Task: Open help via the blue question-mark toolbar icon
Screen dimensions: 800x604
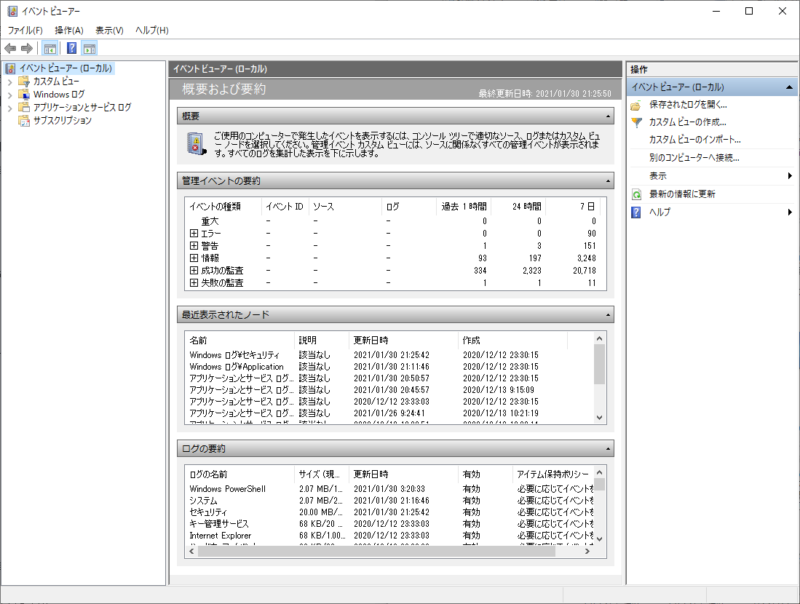Action: tap(72, 48)
